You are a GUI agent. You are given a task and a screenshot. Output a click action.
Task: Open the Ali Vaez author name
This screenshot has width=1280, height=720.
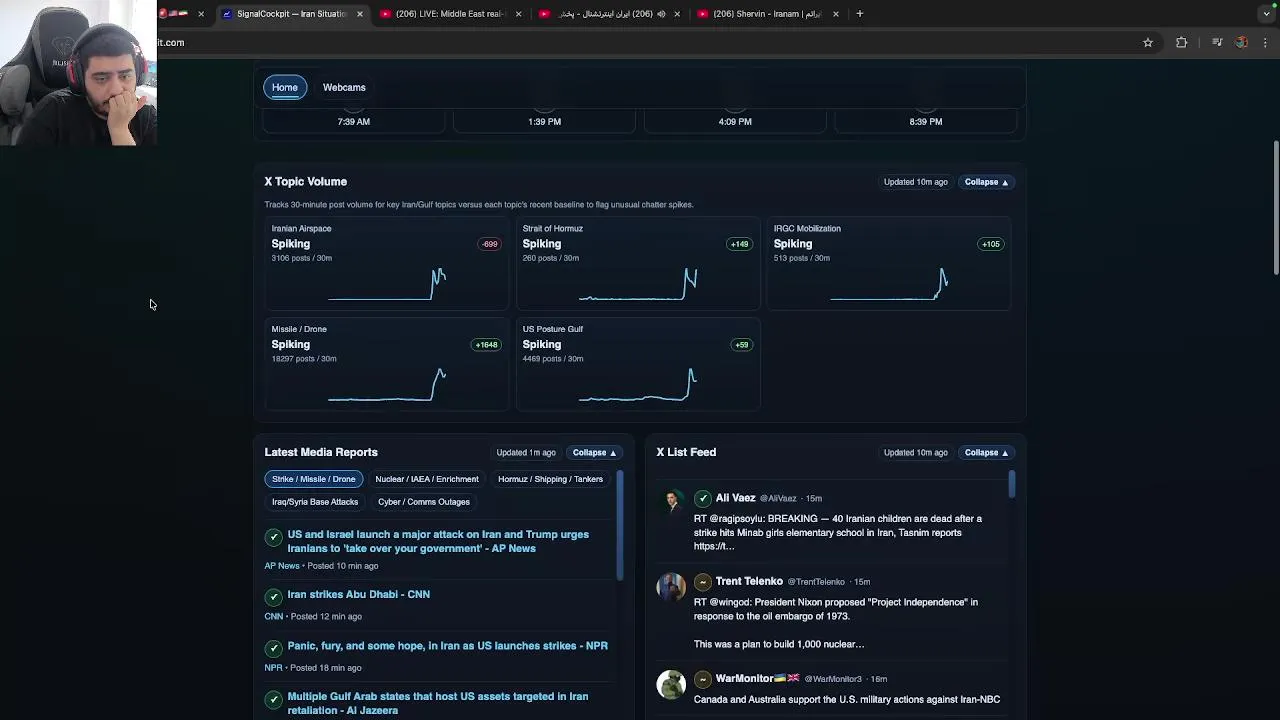[735, 498]
